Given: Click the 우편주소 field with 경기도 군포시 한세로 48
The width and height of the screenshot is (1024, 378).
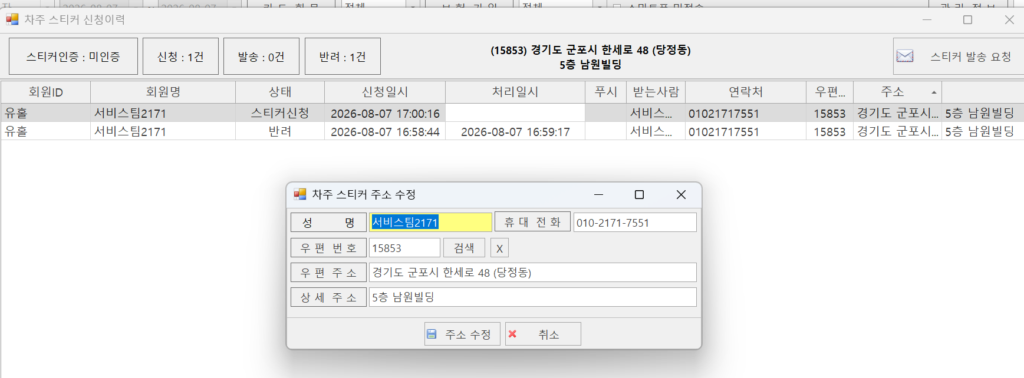Looking at the screenshot, I should [x=533, y=272].
